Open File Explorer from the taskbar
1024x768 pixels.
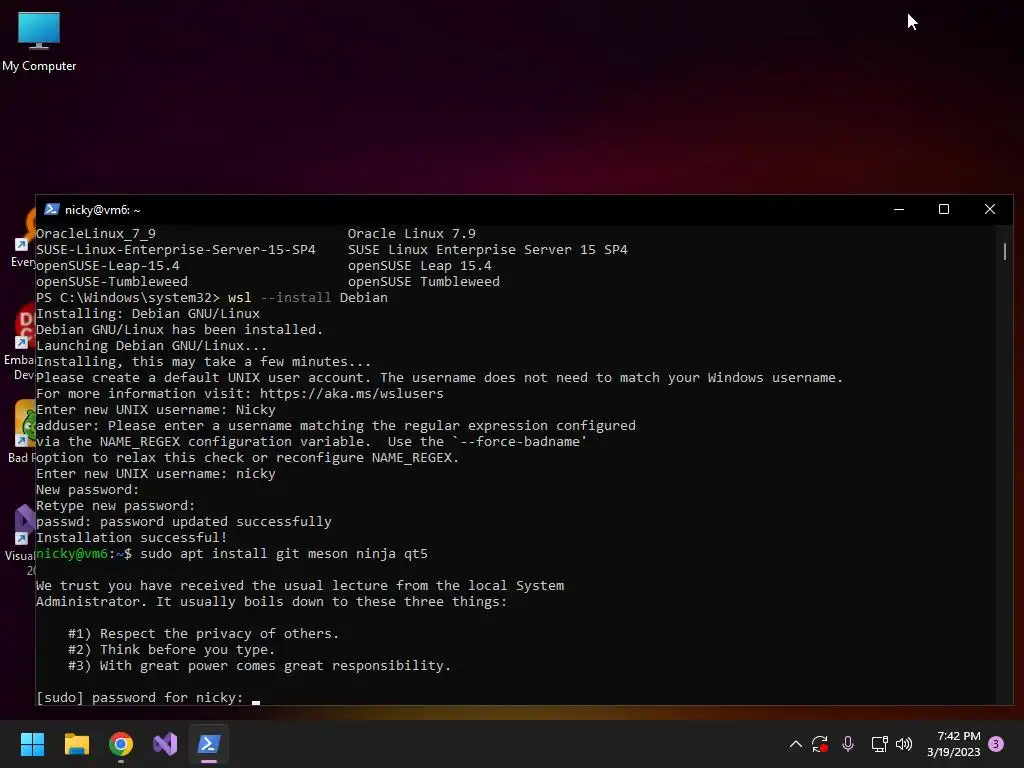(76, 744)
